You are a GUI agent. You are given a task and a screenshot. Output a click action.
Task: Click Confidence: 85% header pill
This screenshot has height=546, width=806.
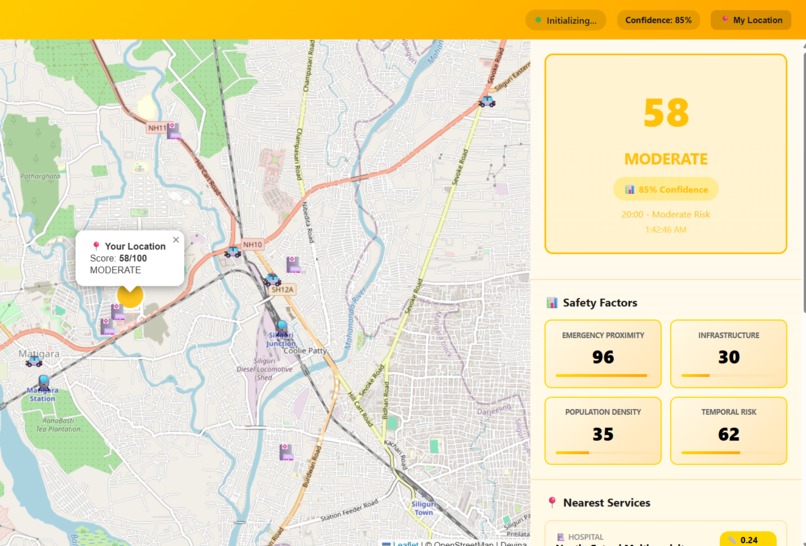coord(658,20)
